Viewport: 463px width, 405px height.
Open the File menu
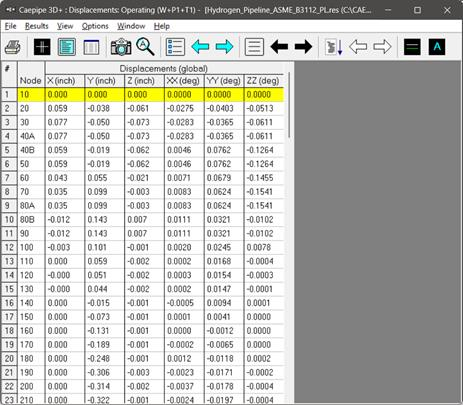point(10,26)
